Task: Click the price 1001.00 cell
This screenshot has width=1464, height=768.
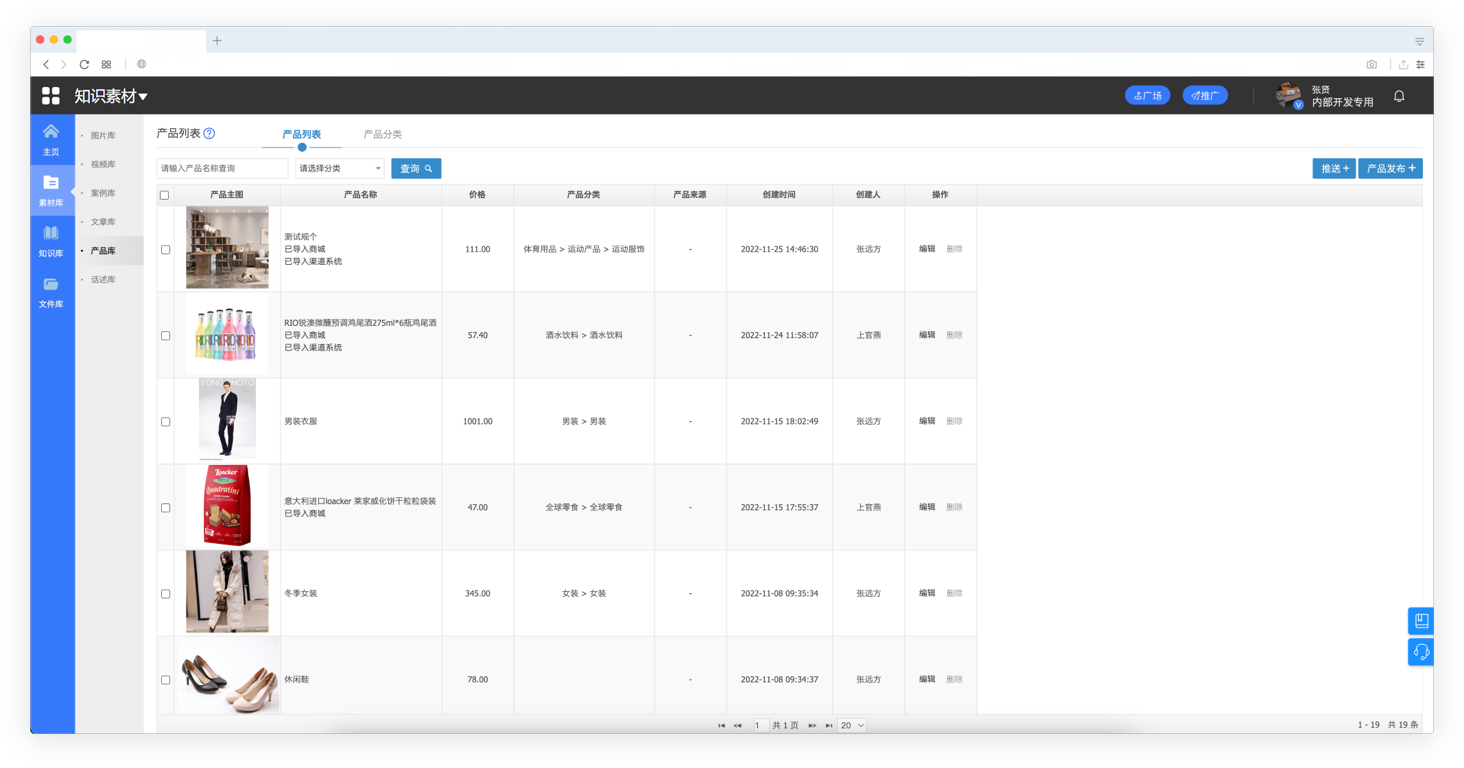Action: [x=478, y=421]
